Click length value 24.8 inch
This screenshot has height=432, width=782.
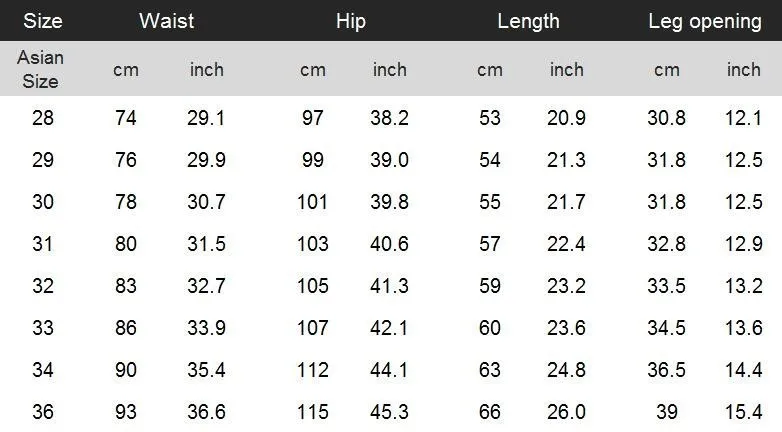pyautogui.click(x=566, y=370)
